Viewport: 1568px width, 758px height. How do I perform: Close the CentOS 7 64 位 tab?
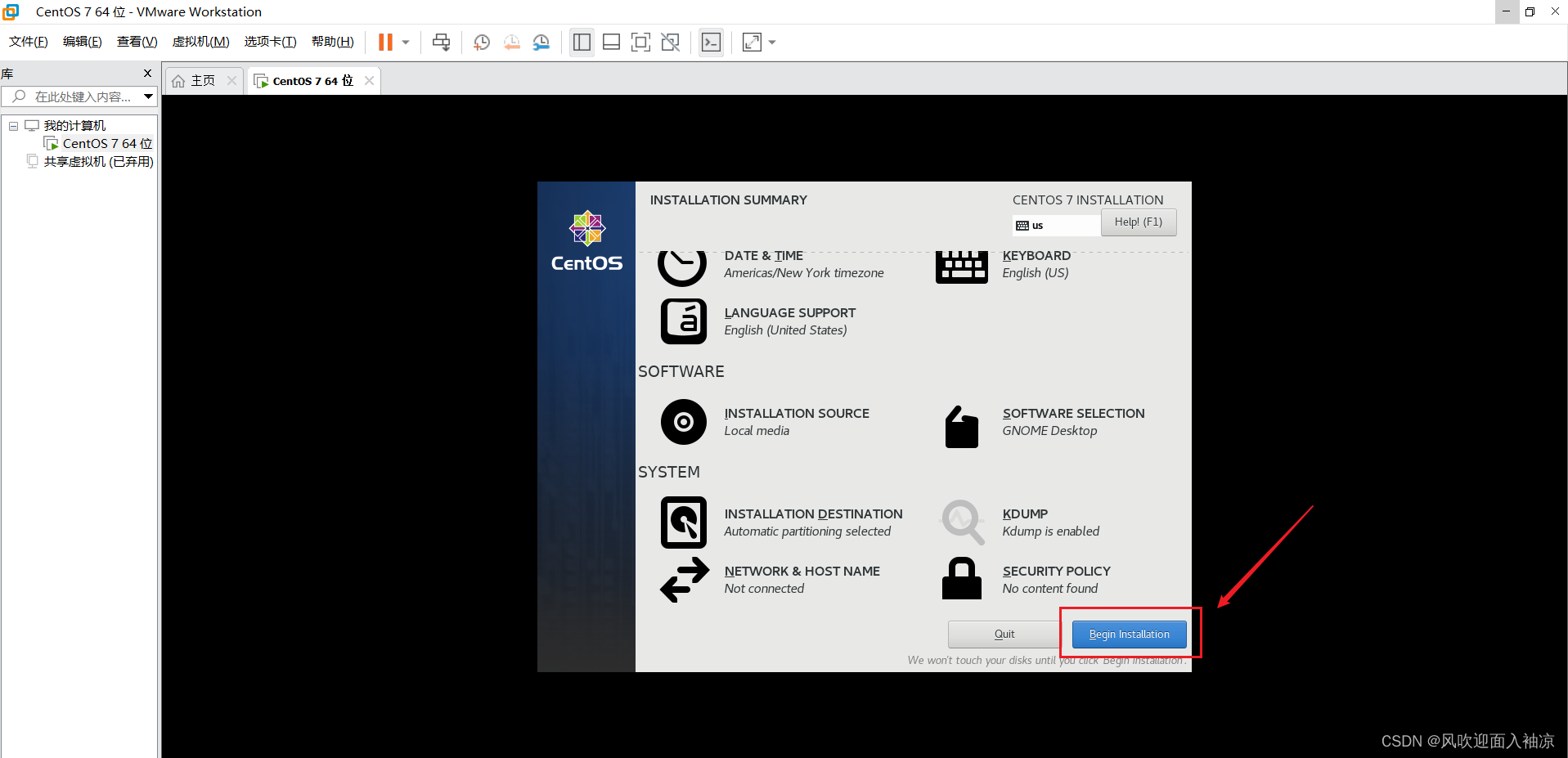[x=369, y=81]
